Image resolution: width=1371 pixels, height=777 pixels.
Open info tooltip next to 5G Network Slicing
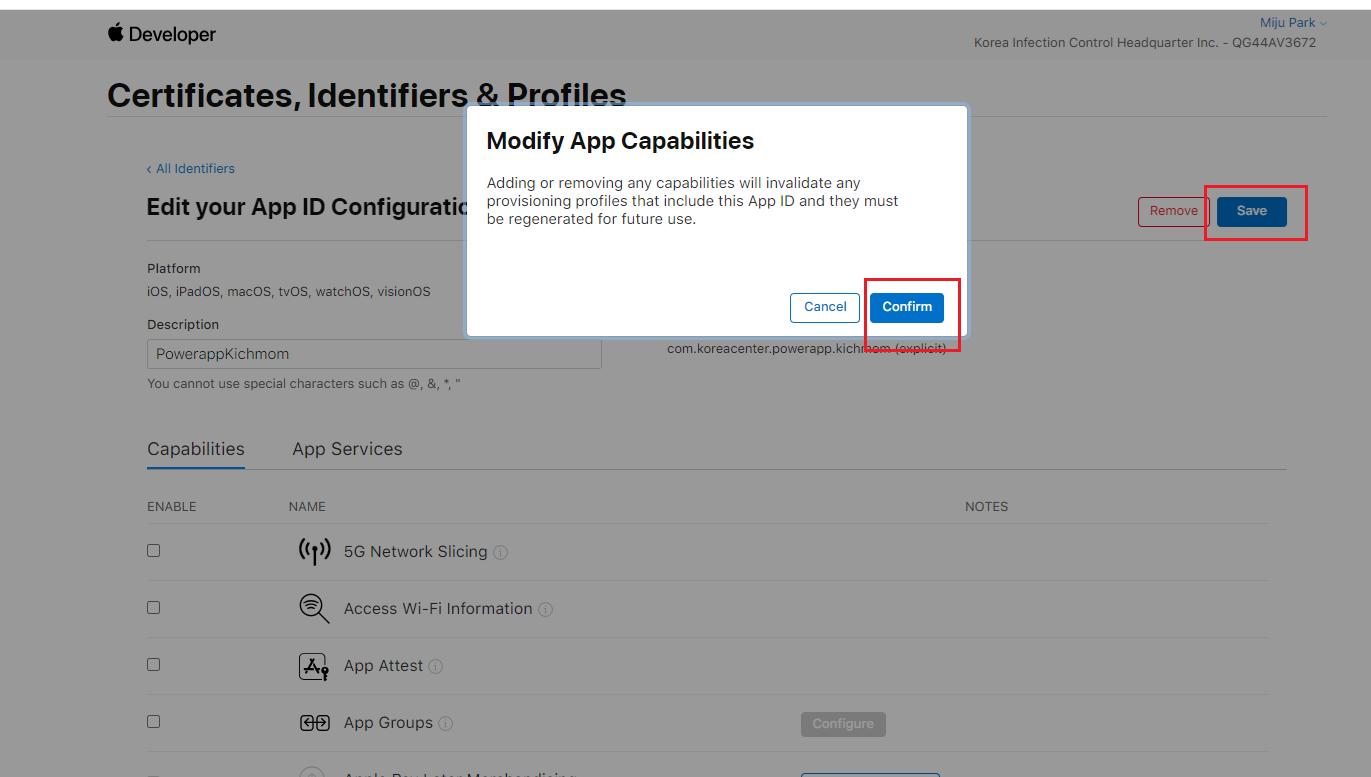click(501, 552)
